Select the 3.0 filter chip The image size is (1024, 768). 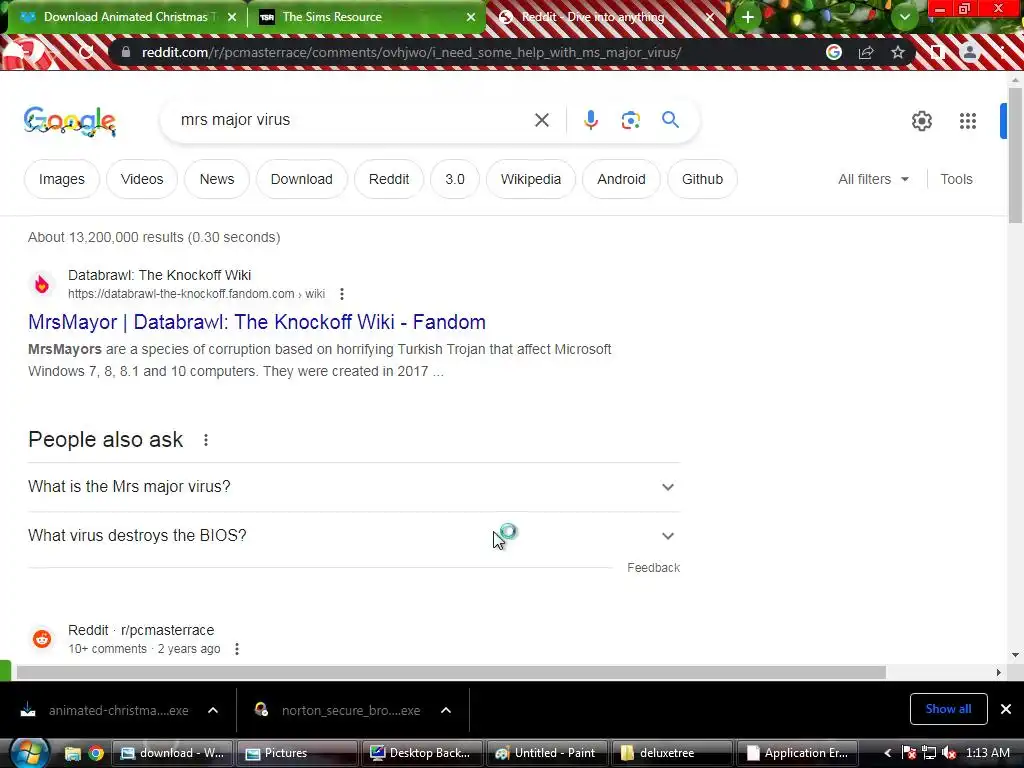(x=455, y=179)
